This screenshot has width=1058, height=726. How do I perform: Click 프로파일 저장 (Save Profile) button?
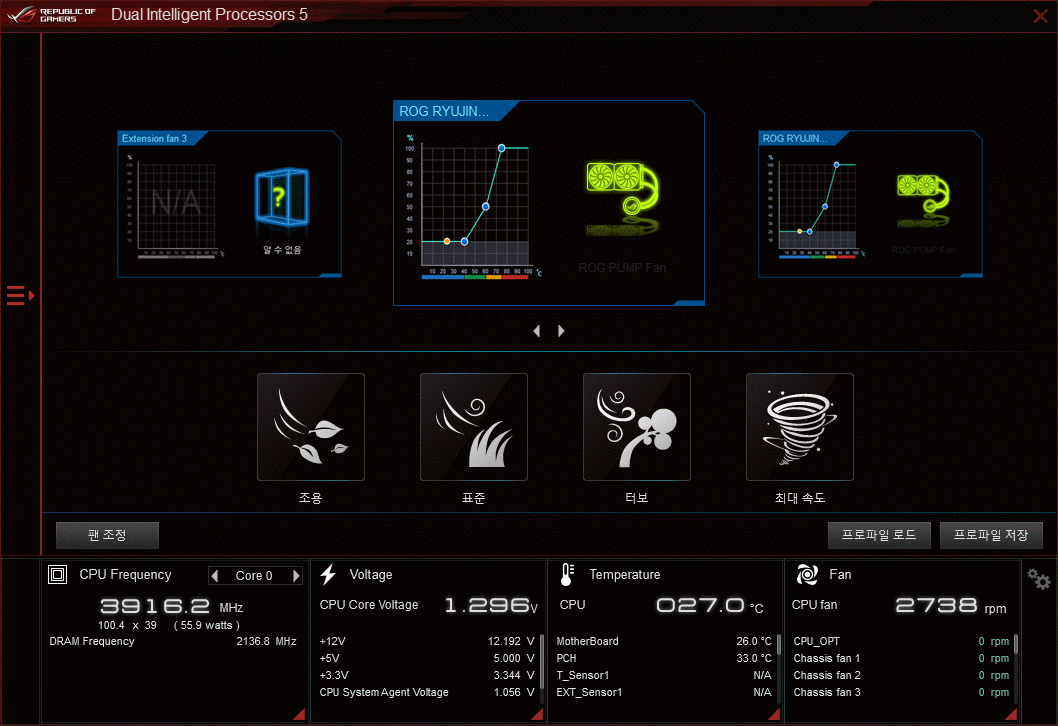pyautogui.click(x=991, y=535)
